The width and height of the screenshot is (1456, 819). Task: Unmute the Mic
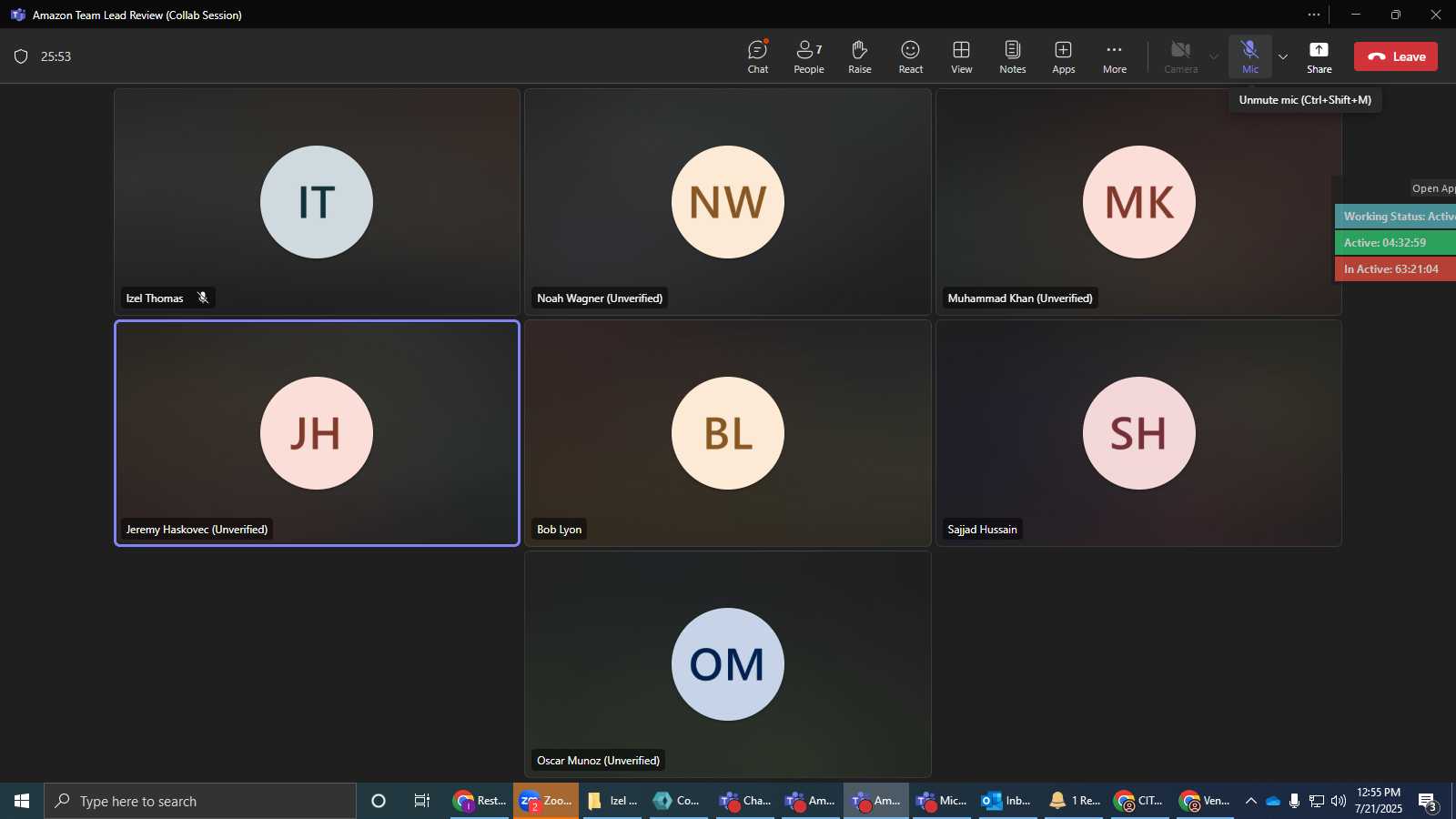[x=1250, y=56]
